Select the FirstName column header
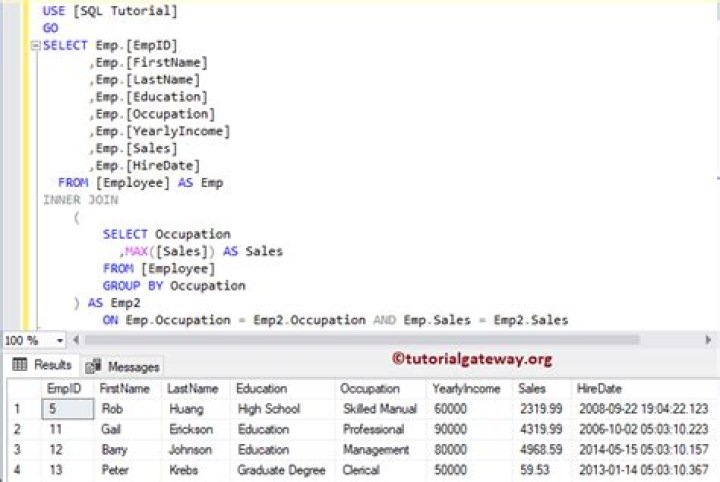The image size is (720, 482). [x=128, y=389]
